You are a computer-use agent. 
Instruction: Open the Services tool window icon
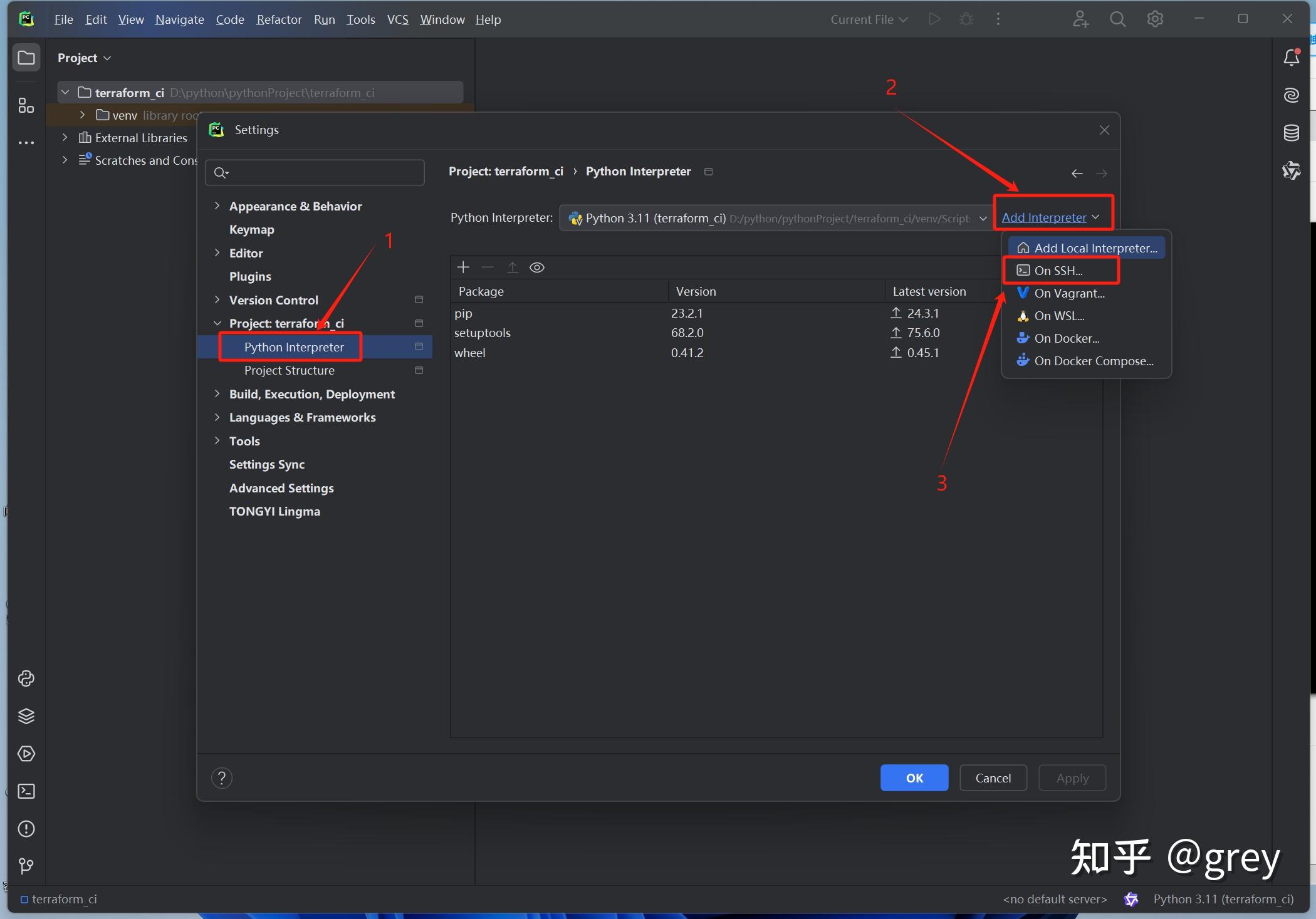(26, 754)
